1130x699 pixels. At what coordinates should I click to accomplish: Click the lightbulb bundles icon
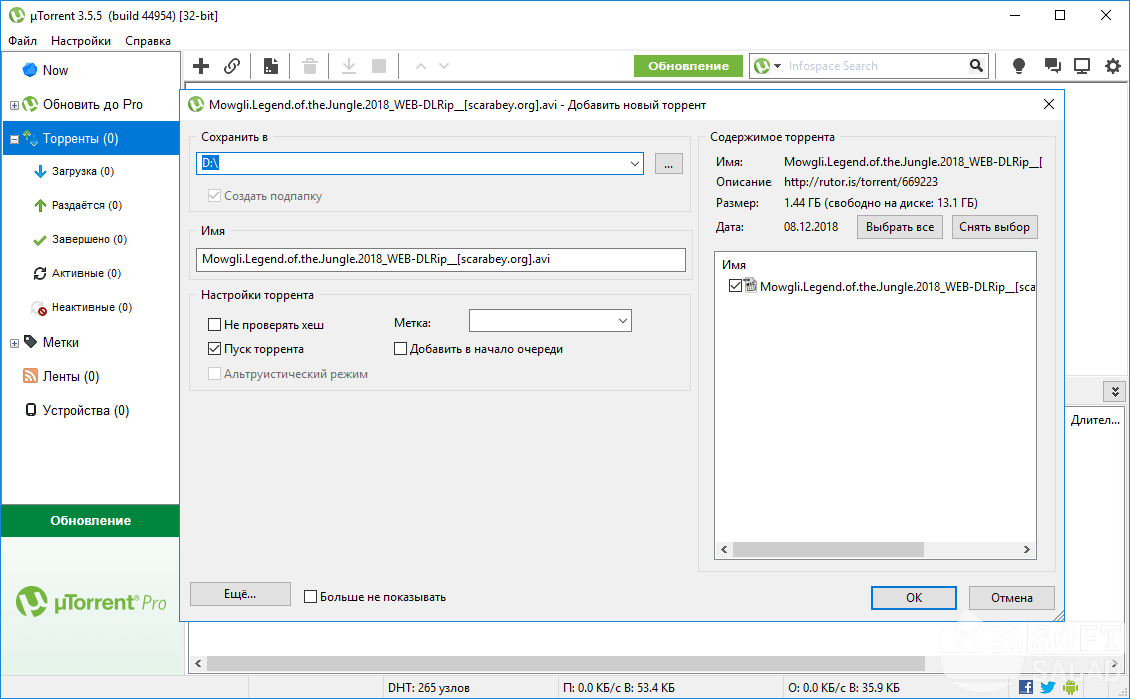tap(1018, 66)
